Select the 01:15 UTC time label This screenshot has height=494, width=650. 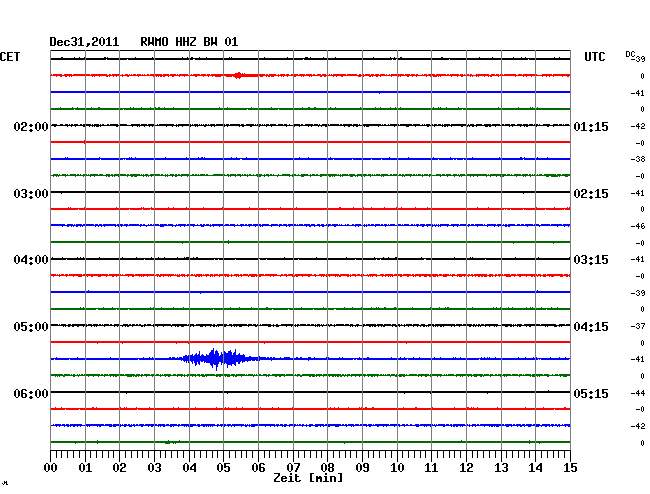pos(591,126)
